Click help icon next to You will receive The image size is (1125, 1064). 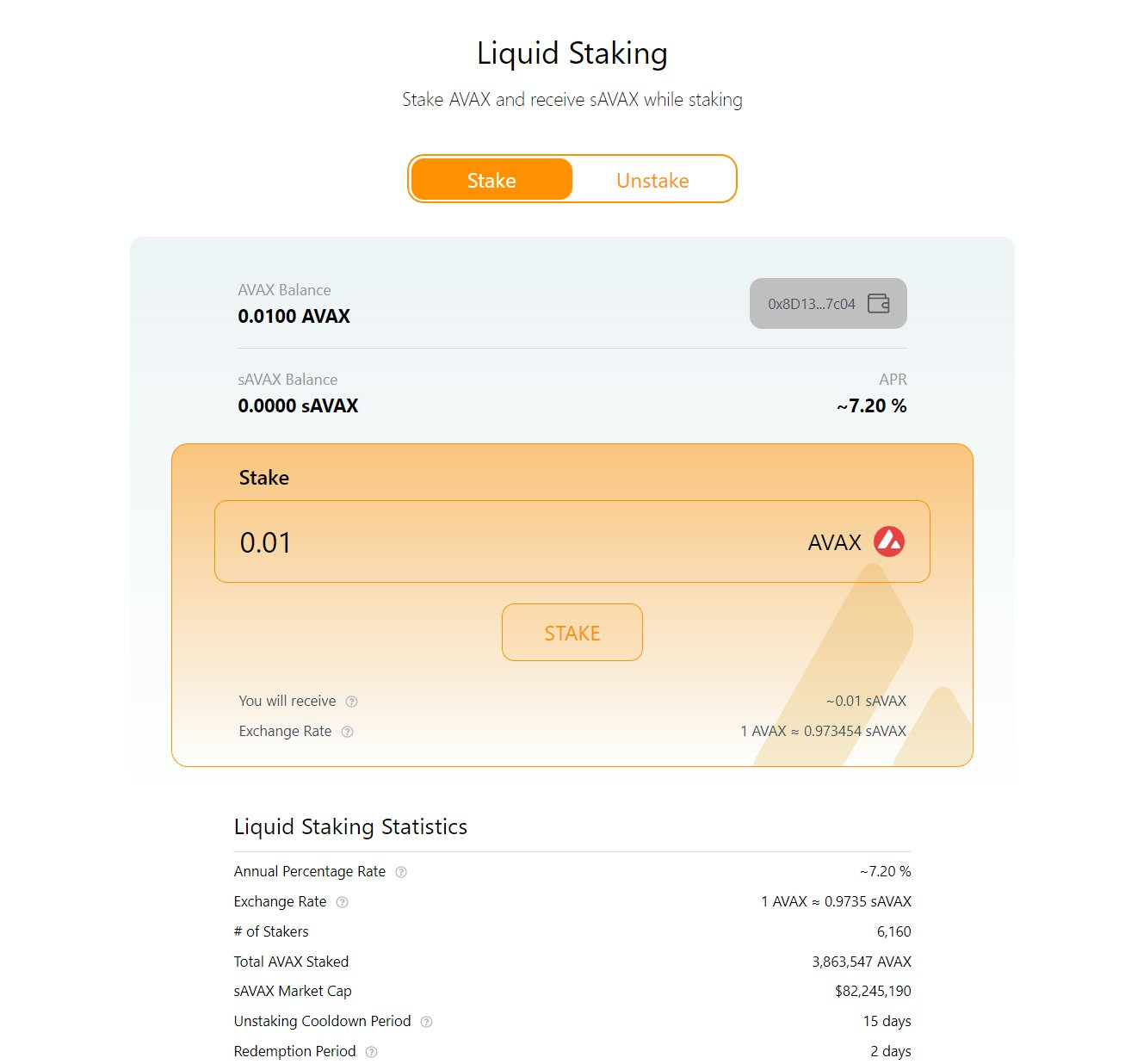pyautogui.click(x=351, y=702)
